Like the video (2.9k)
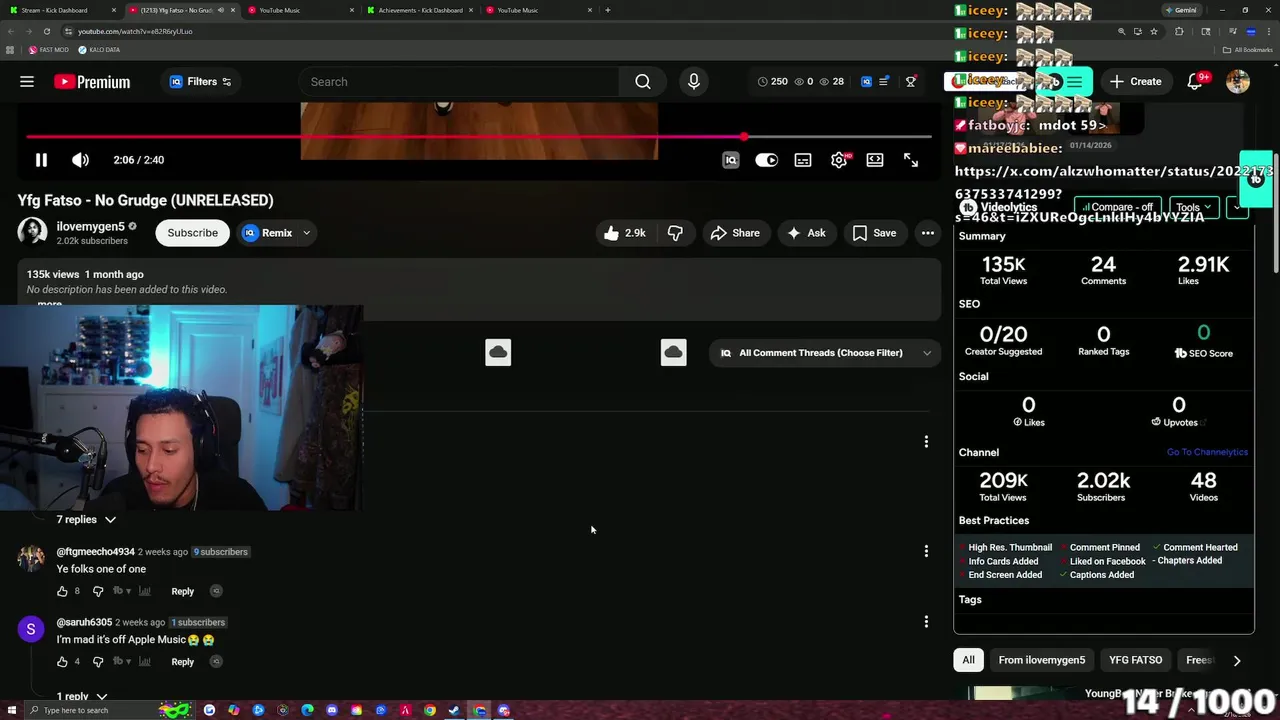1280x720 pixels. [x=624, y=233]
